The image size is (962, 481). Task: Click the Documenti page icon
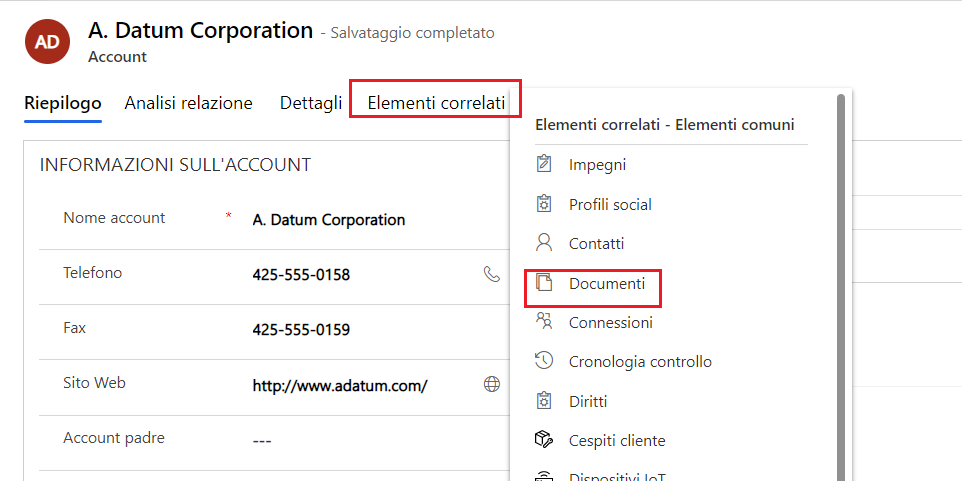point(544,283)
